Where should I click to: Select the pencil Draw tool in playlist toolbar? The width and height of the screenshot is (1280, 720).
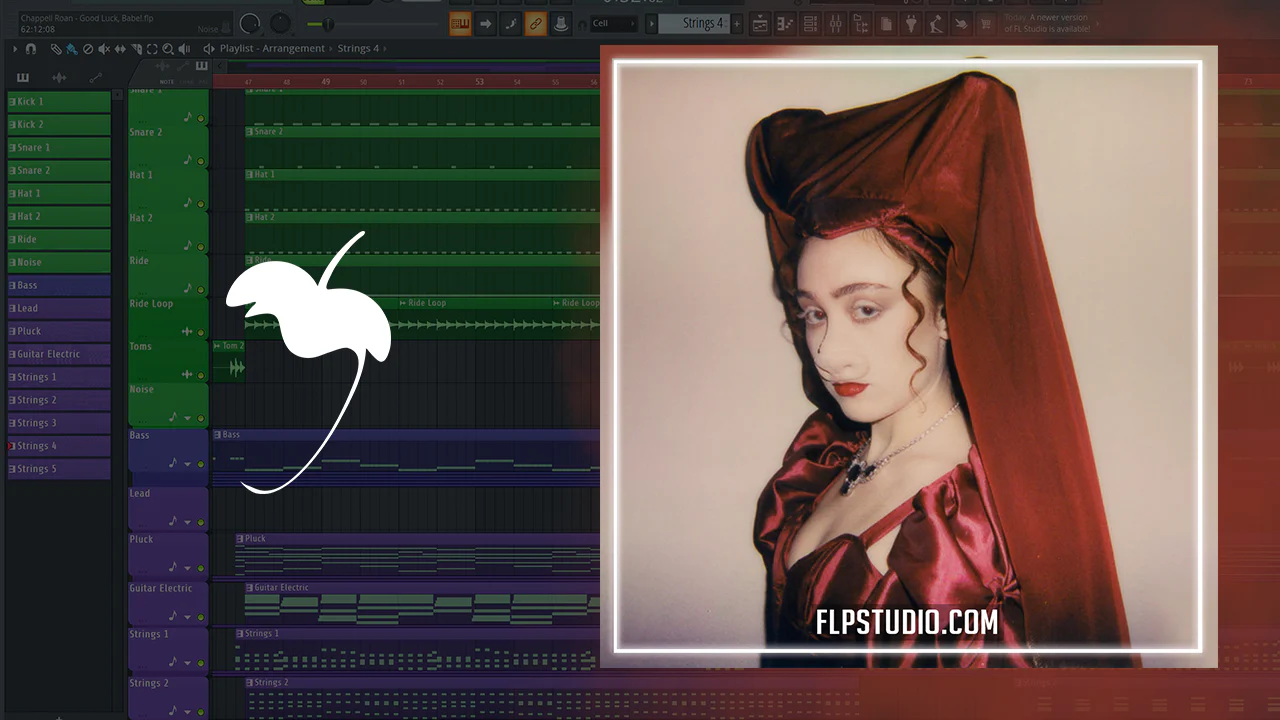click(x=56, y=48)
